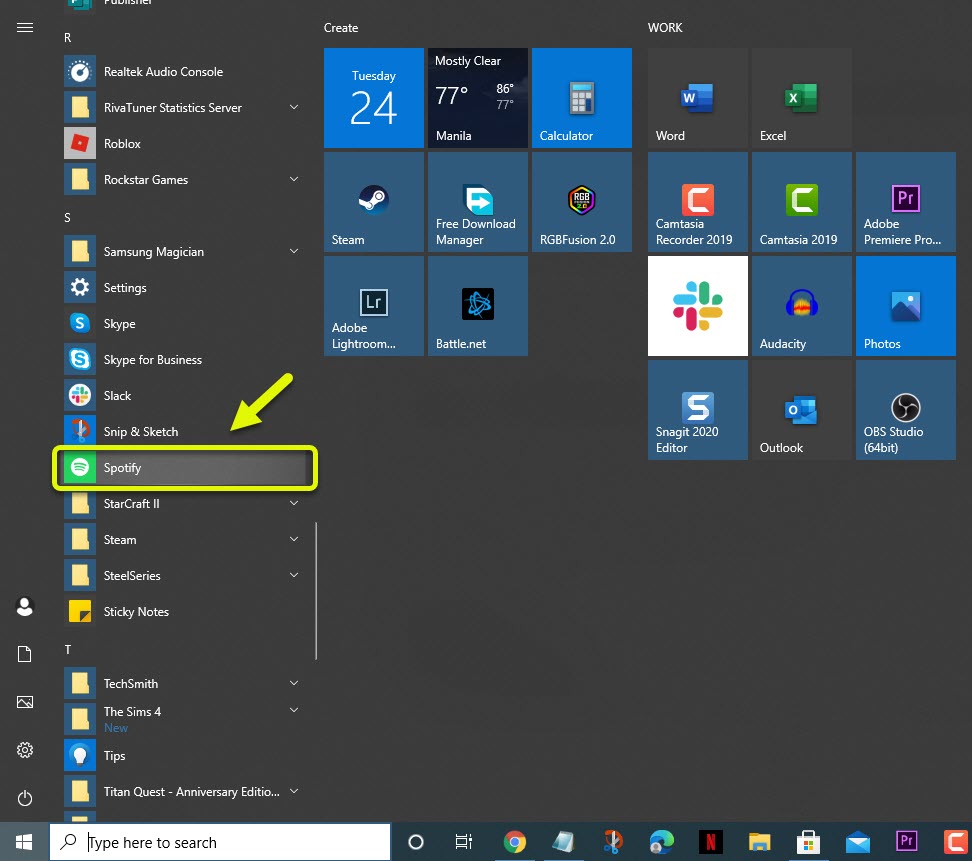Start Audacity from the tiles
The image size is (972, 861).
pyautogui.click(x=801, y=305)
